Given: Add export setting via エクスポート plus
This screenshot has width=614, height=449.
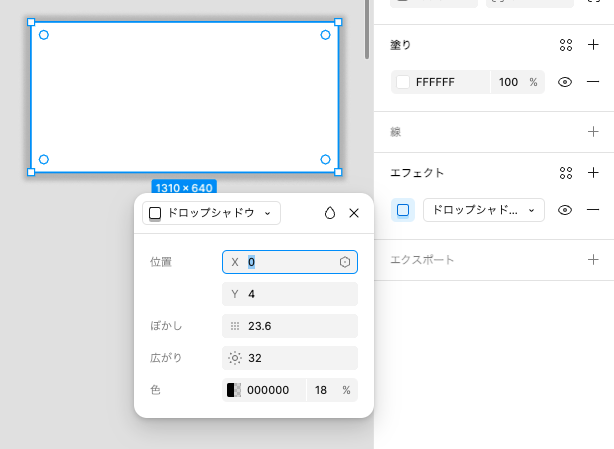Looking at the screenshot, I should pyautogui.click(x=593, y=260).
